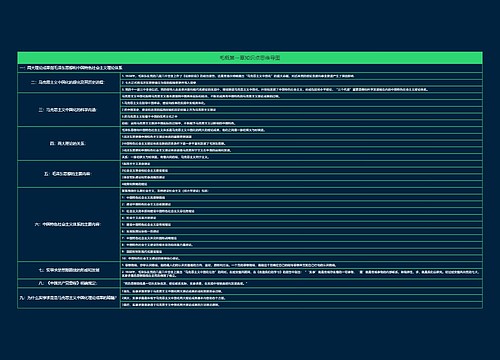Image resolution: width=500 pixels, height=360 pixels.
Task: Click top detail row beside section 三
Action: click(301, 96)
